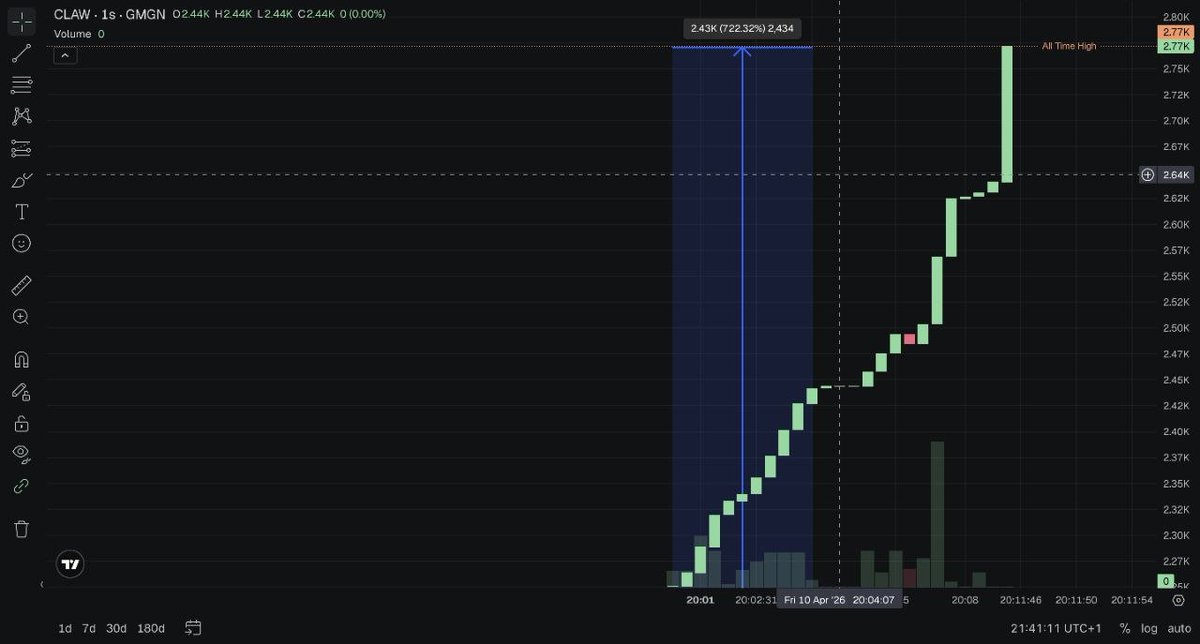Toggle percent scale mode
Viewport: 1200px width, 644px height.
pyautogui.click(x=1125, y=628)
